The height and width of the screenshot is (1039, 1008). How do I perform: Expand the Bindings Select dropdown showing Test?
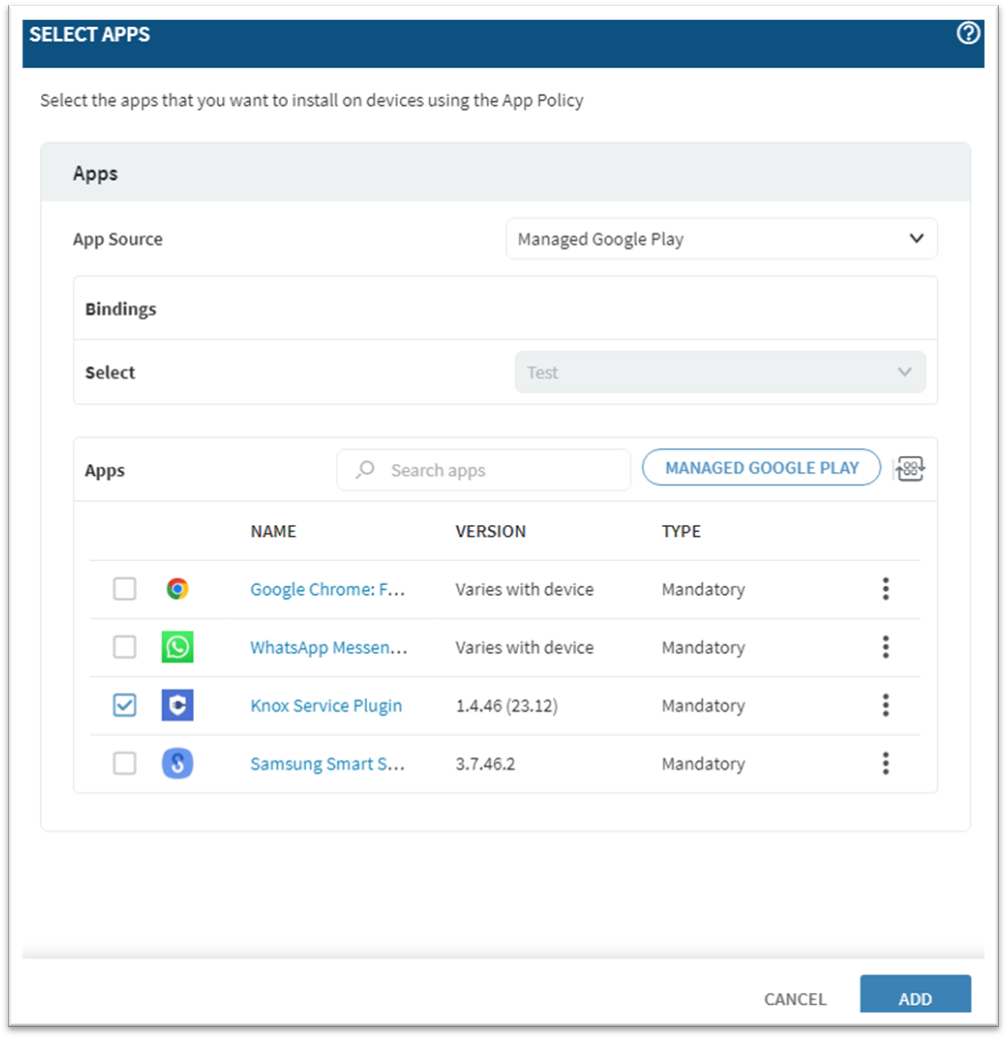719,372
